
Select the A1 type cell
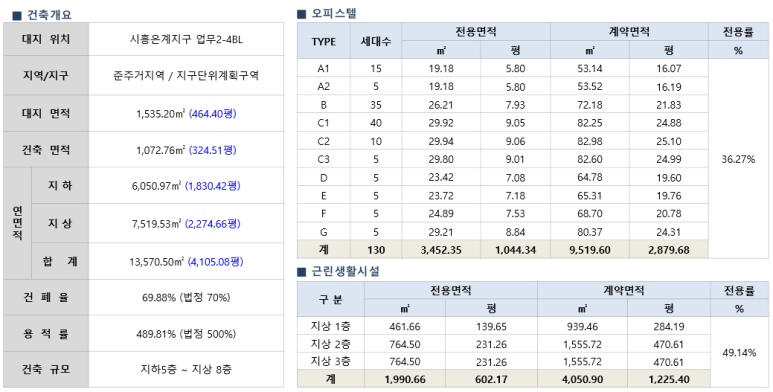[323, 69]
